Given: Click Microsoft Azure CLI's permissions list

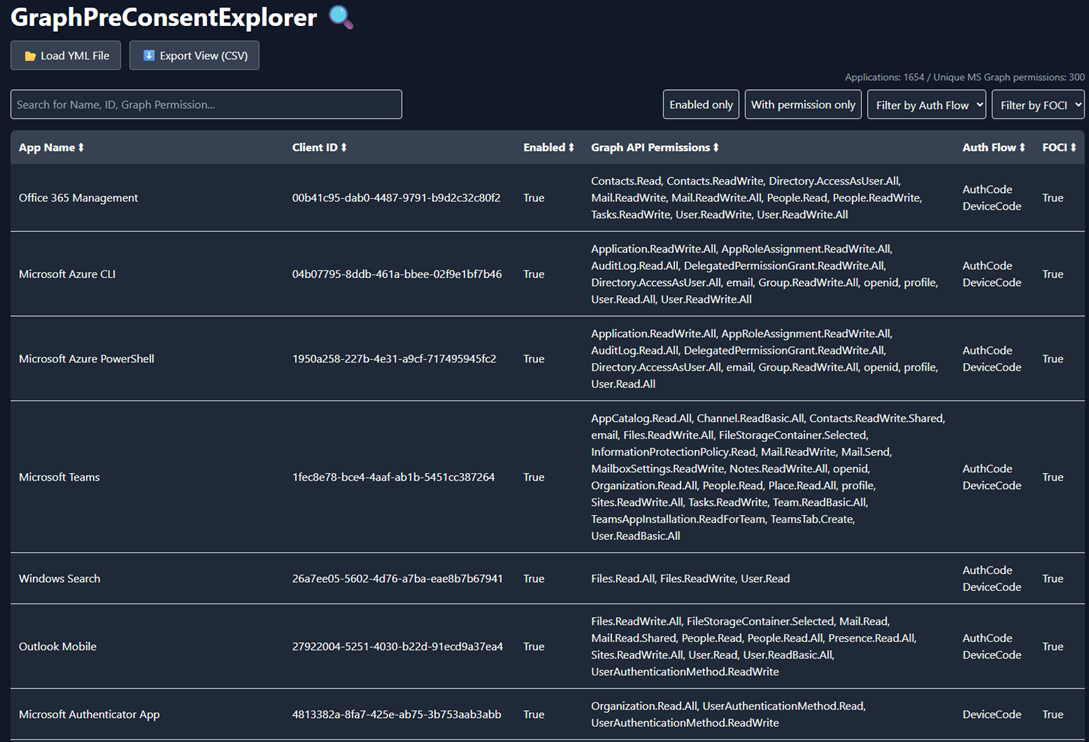Looking at the screenshot, I should pos(765,274).
